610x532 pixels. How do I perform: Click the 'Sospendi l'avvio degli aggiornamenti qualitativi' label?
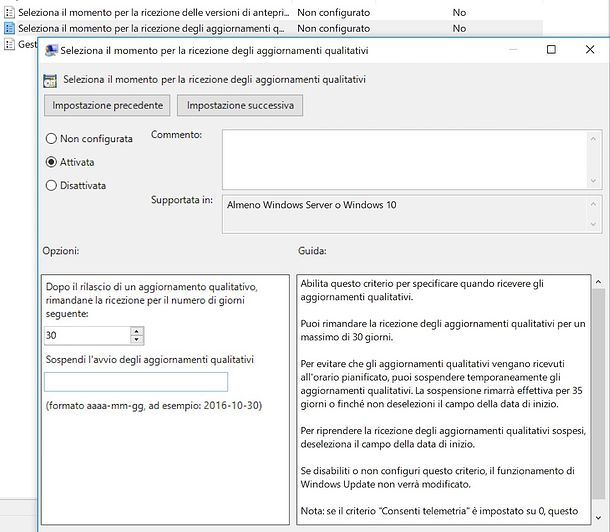coord(150,359)
